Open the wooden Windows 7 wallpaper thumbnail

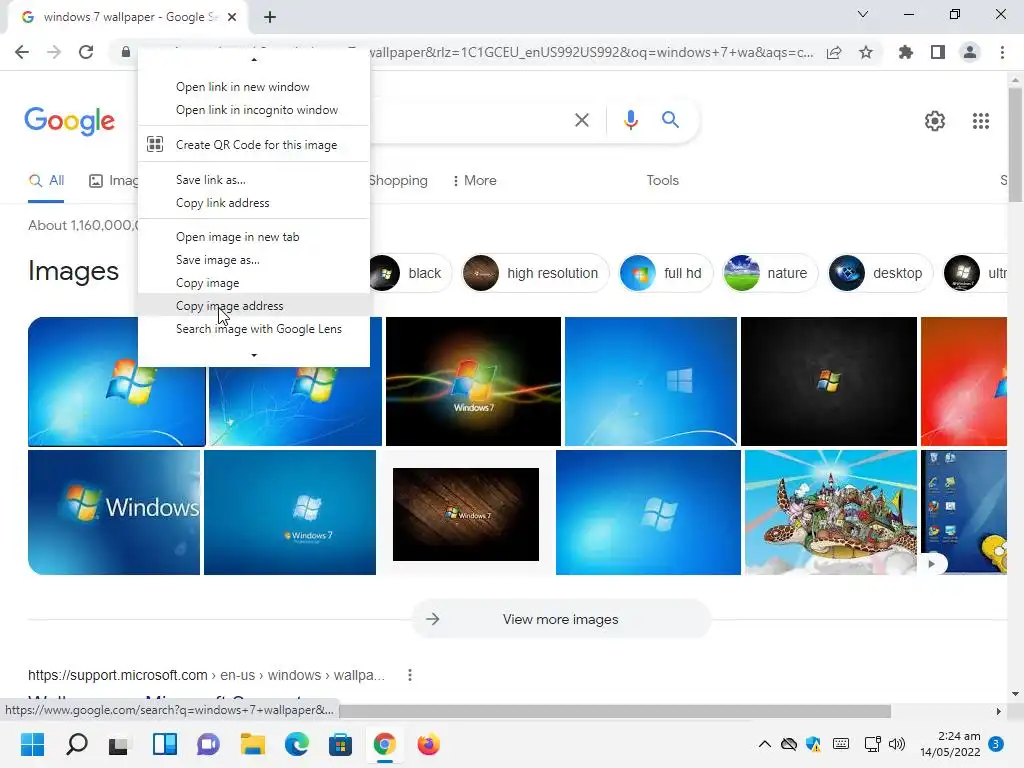[x=466, y=514]
